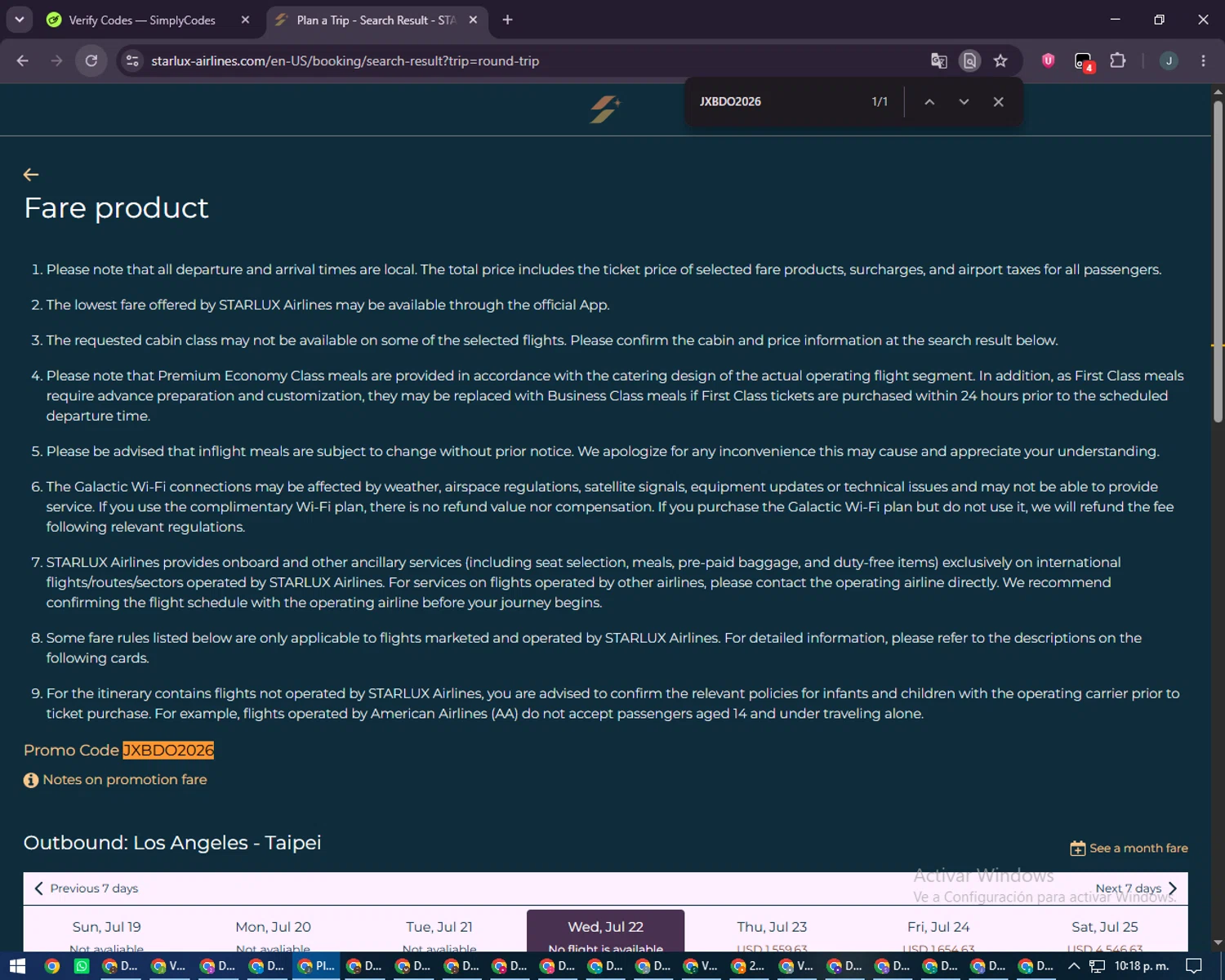Select the Plan a Trip - Search Result tab
The image size is (1225, 980).
click(376, 20)
